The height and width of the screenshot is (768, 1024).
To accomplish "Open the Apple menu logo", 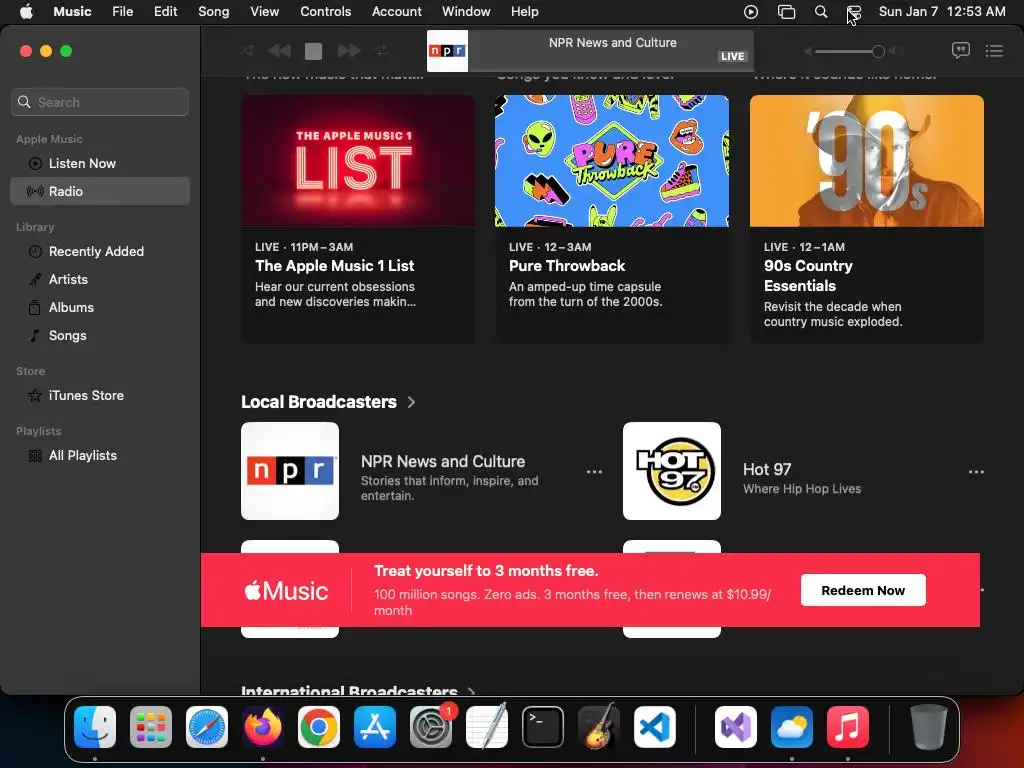I will (x=26, y=12).
